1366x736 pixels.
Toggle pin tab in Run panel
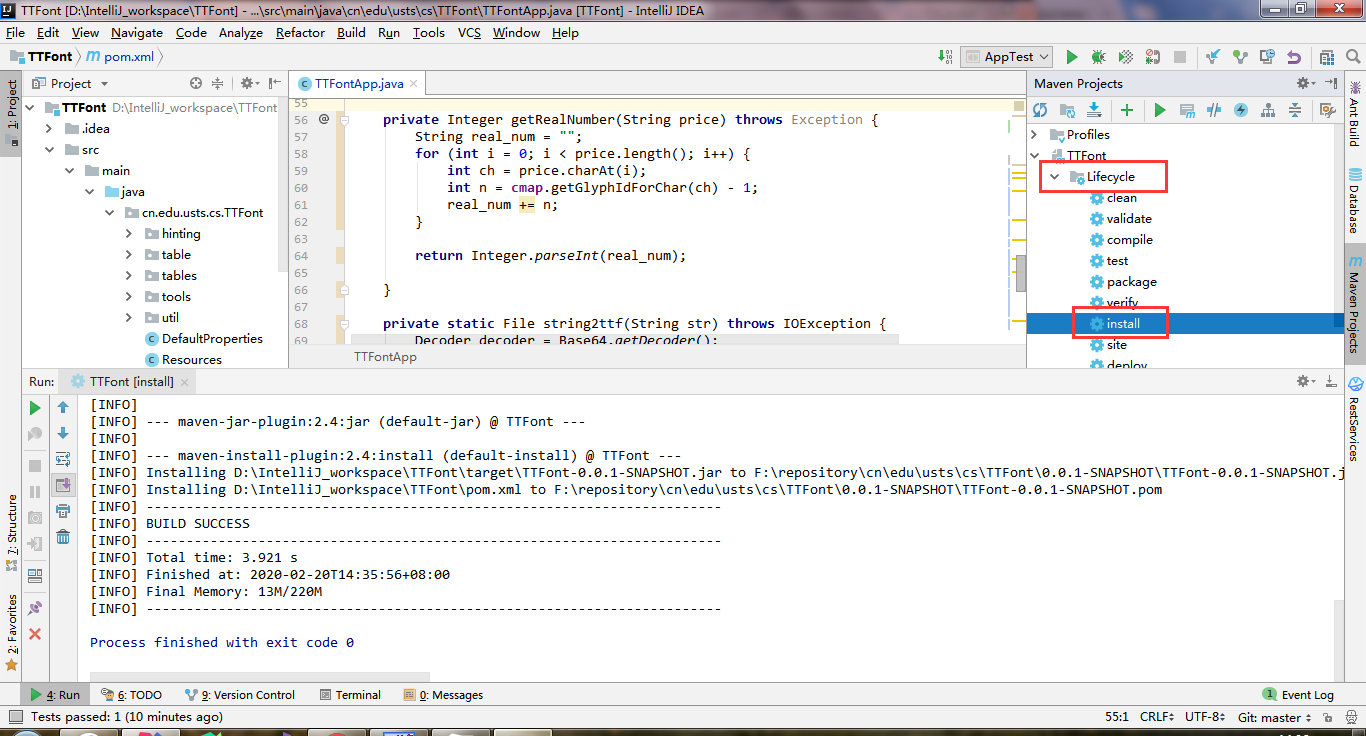point(35,607)
